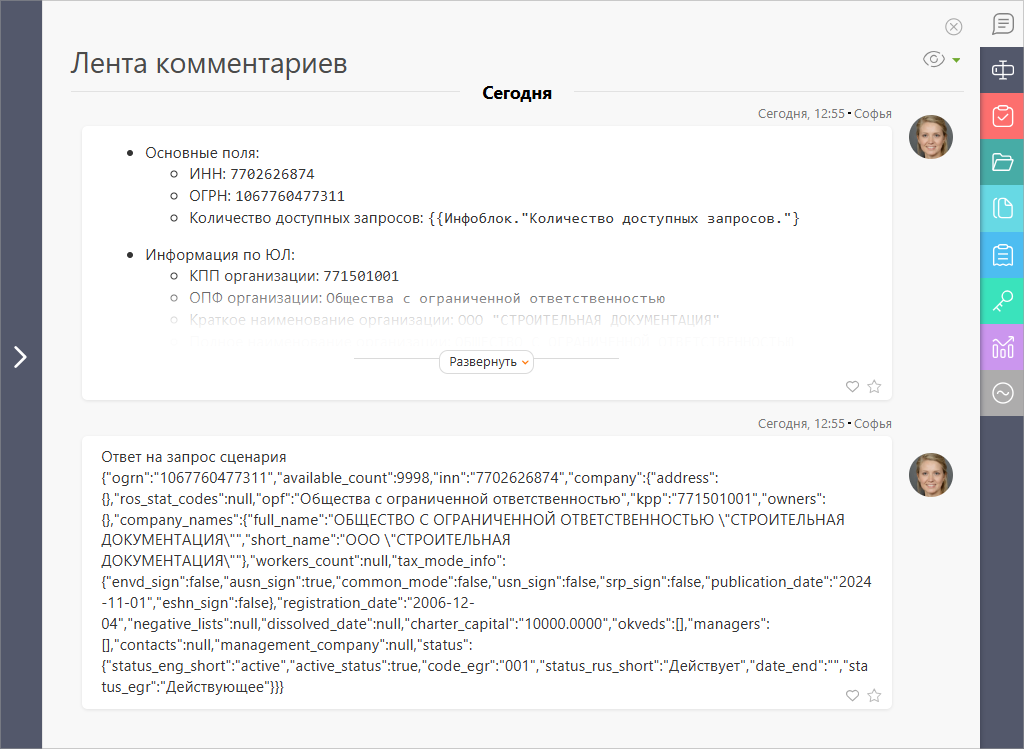Open the light-blue documents icon
Image resolution: width=1024 pixels, height=749 pixels.
1002,208
